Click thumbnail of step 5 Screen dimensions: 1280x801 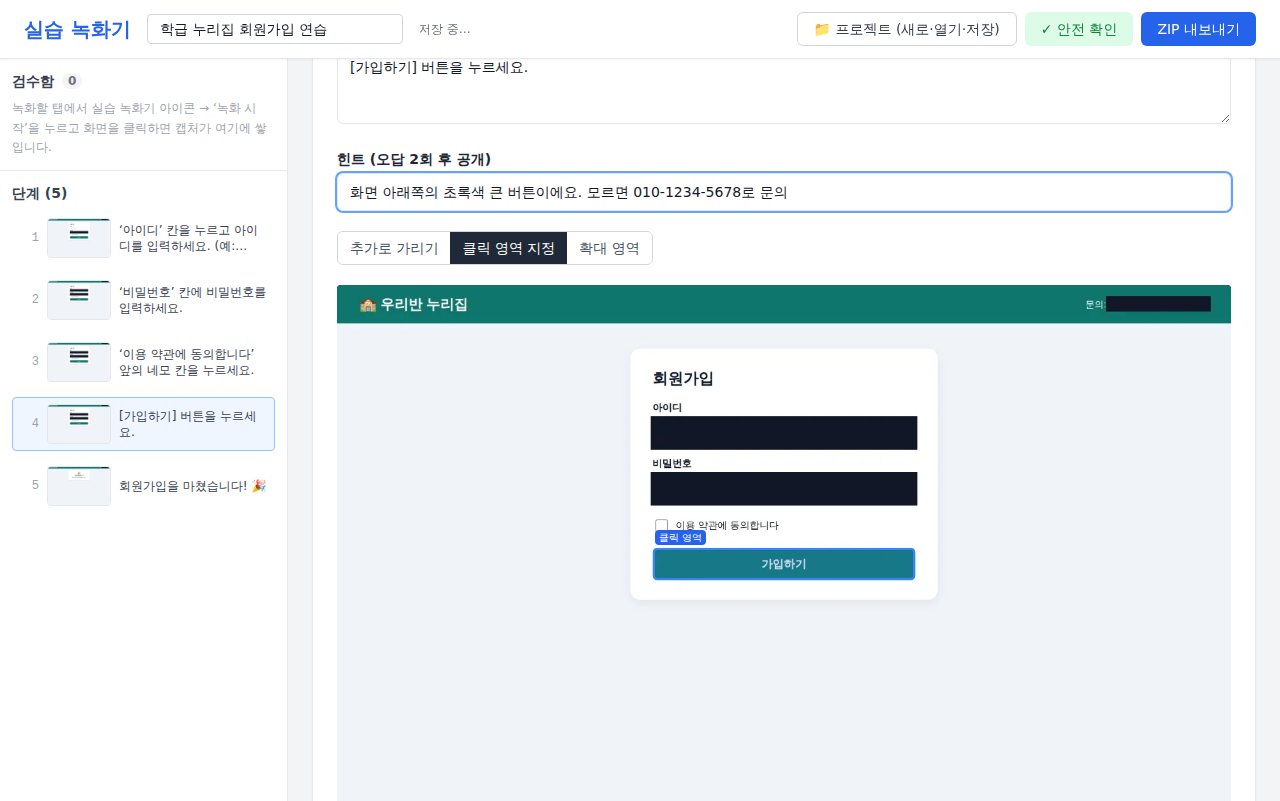(79, 486)
